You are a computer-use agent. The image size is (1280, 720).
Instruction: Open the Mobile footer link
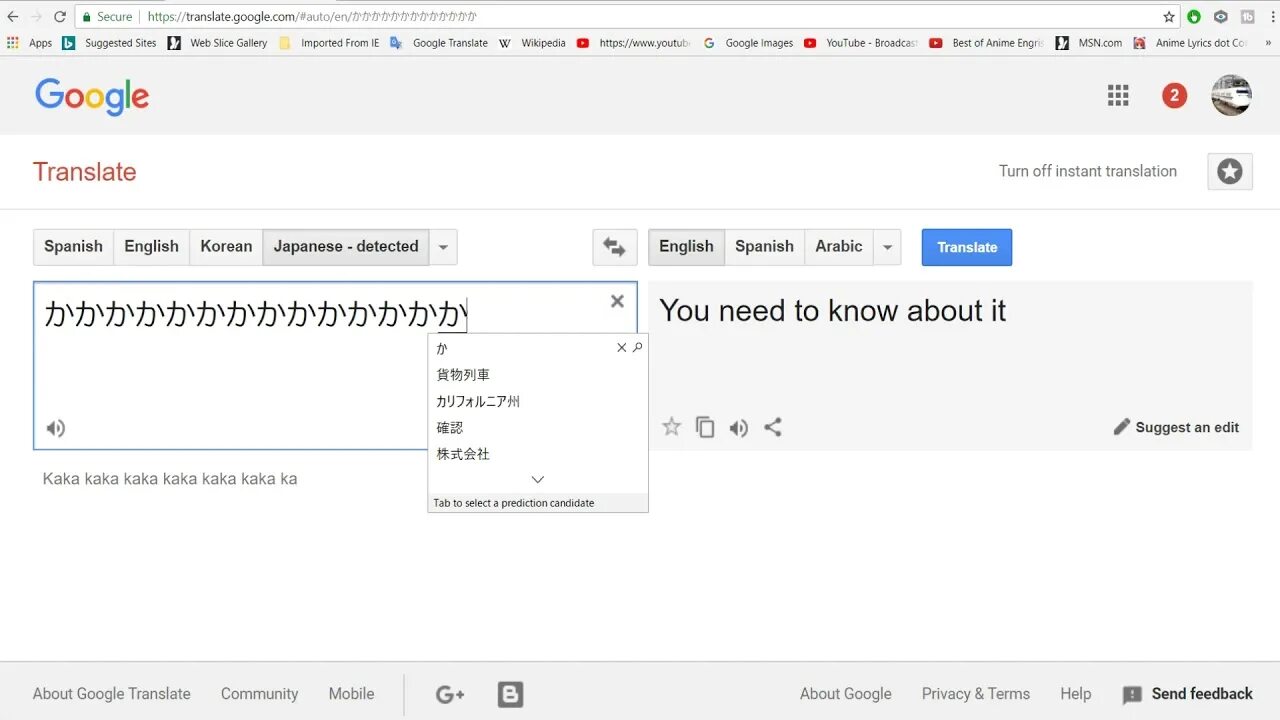tap(351, 694)
